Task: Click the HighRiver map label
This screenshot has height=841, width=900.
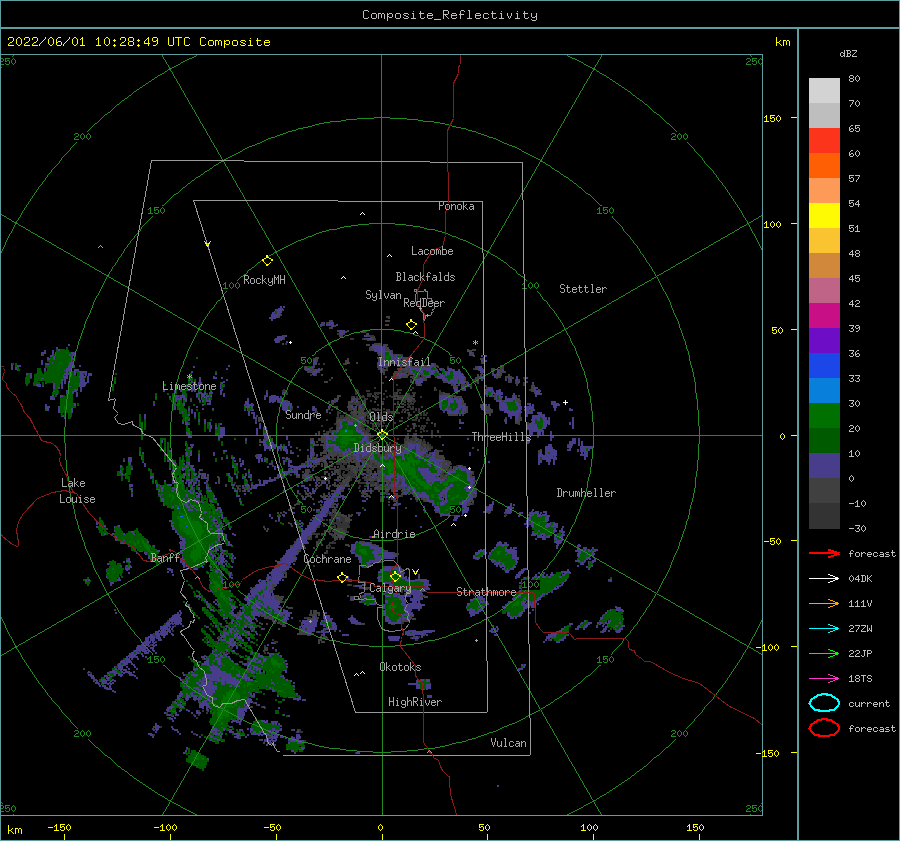Action: pyautogui.click(x=415, y=702)
